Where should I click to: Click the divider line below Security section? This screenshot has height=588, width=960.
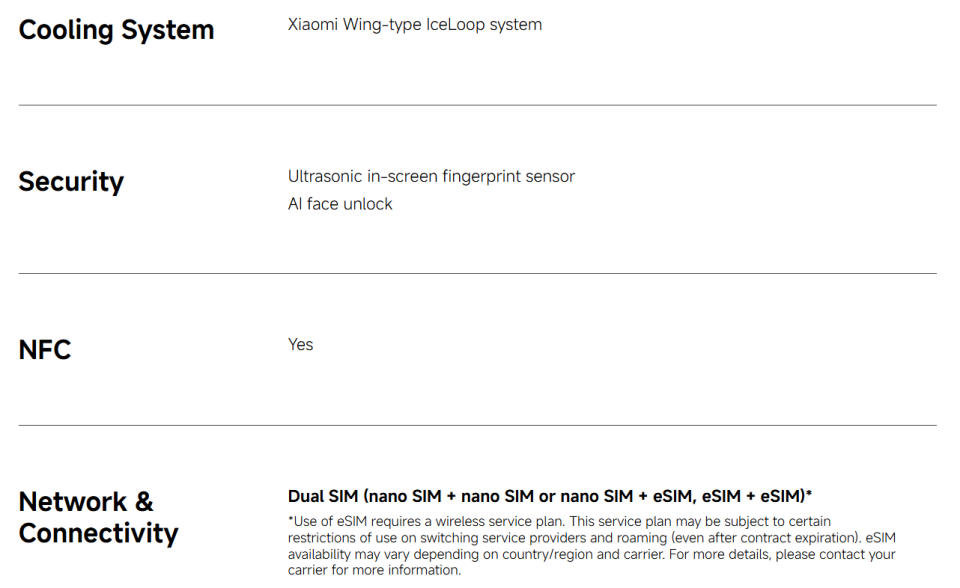click(478, 273)
